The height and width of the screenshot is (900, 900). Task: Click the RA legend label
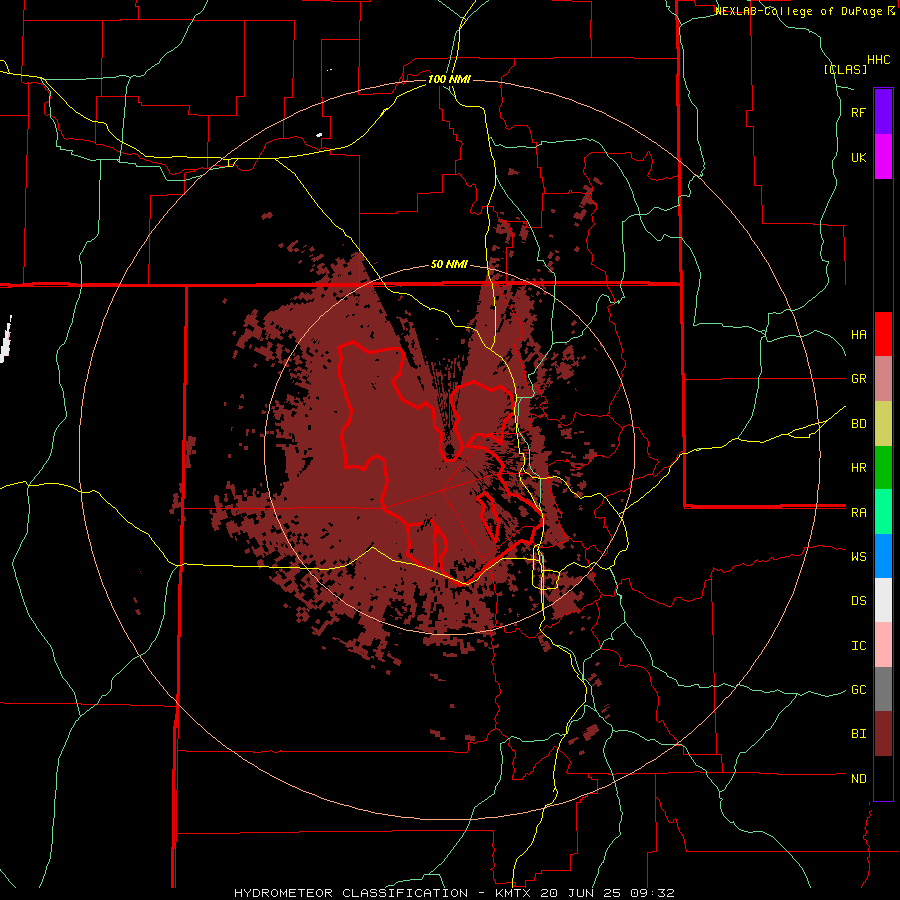tap(858, 513)
